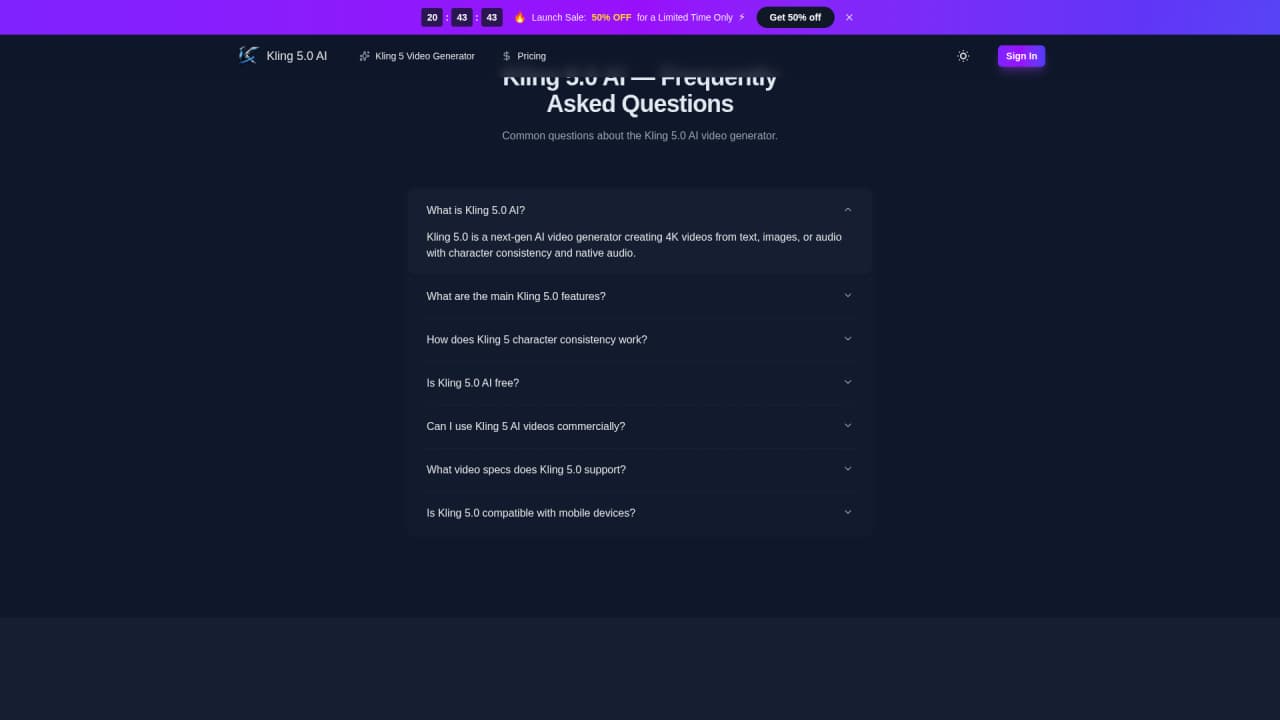The height and width of the screenshot is (720, 1280).
Task: Click the fire emoji in sale banner
Action: 520,17
